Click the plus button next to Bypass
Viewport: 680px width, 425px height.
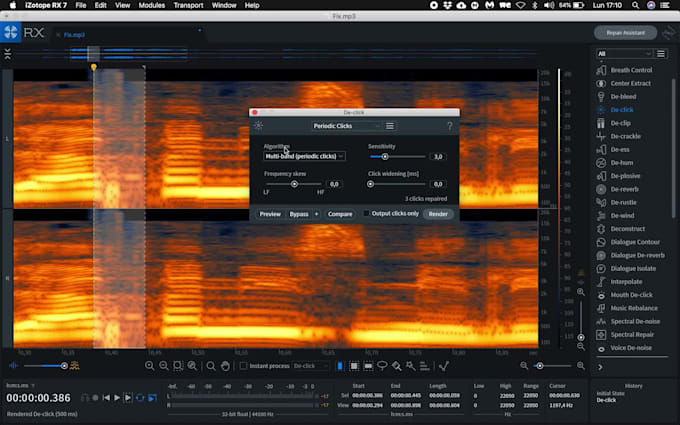(x=316, y=214)
